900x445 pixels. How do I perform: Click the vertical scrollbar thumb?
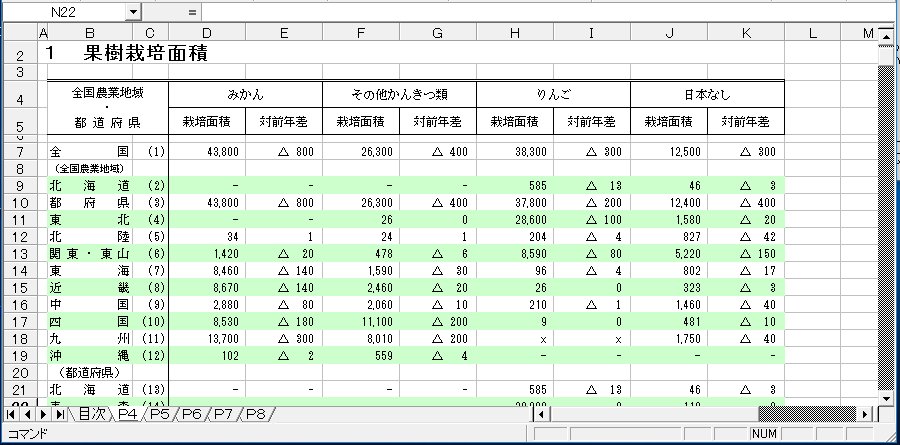click(886, 56)
